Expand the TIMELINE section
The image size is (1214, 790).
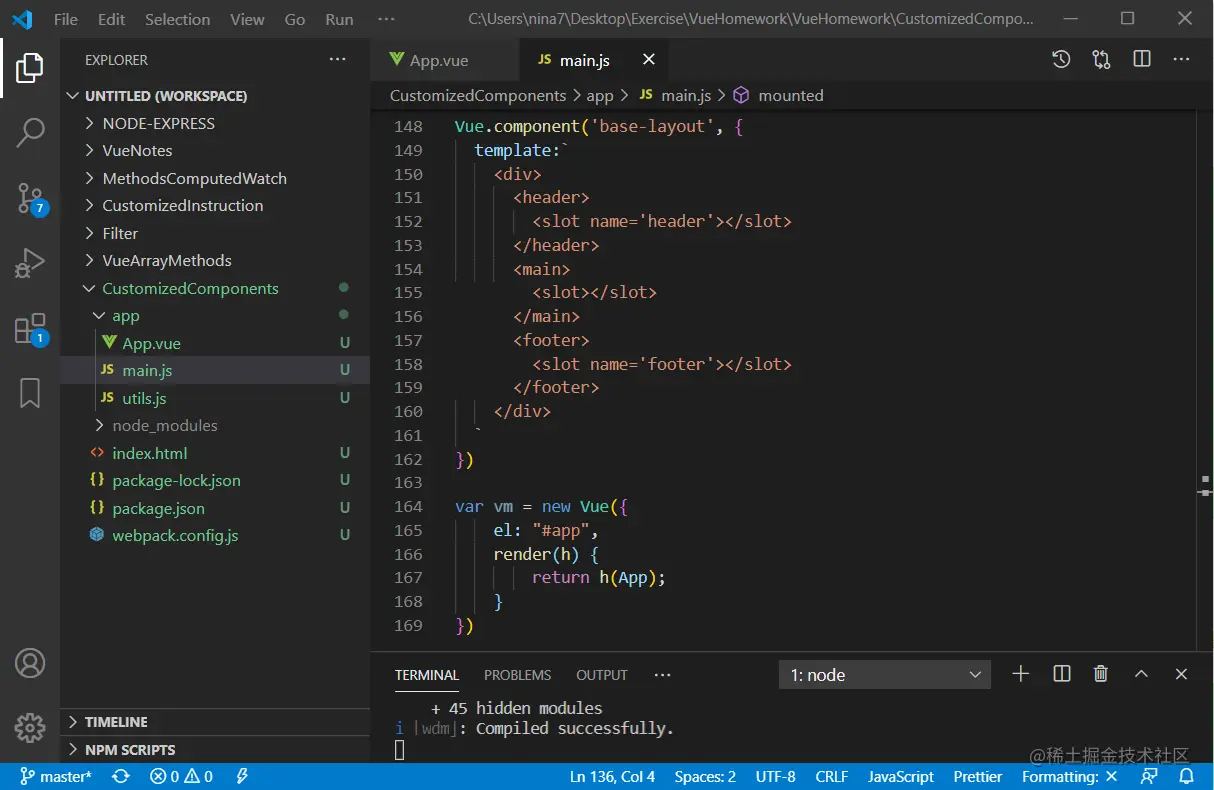[116, 722]
